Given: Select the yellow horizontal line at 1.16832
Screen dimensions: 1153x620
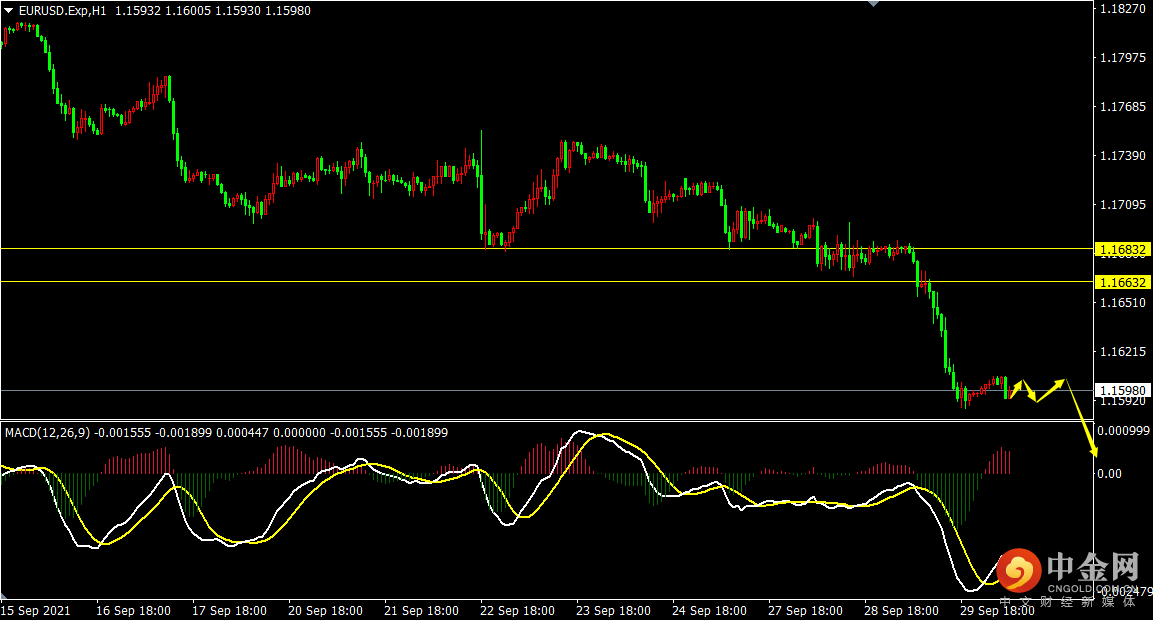Looking at the screenshot, I should coord(547,249).
